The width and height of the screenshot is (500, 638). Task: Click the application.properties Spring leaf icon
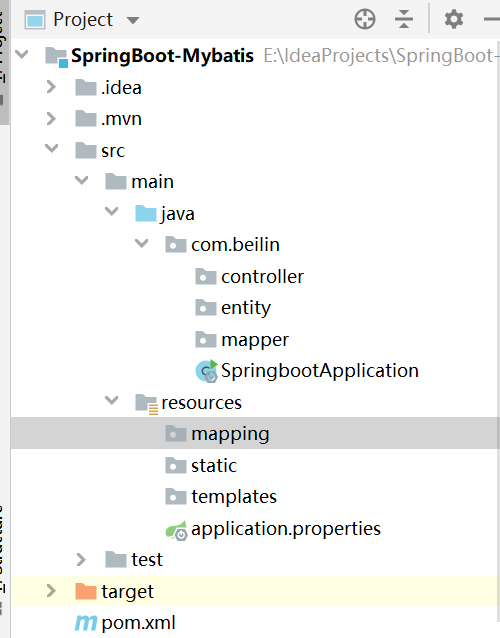pos(177,530)
